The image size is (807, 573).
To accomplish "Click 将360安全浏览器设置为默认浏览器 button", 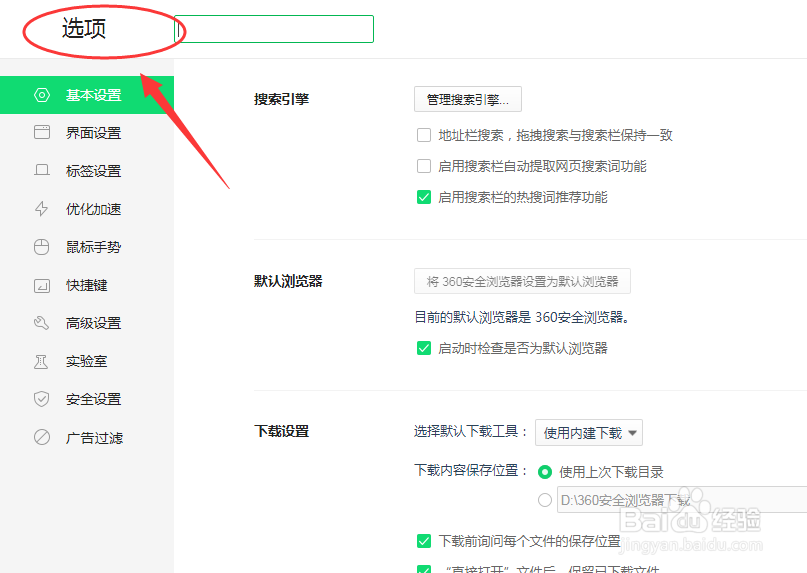I will coord(522,282).
